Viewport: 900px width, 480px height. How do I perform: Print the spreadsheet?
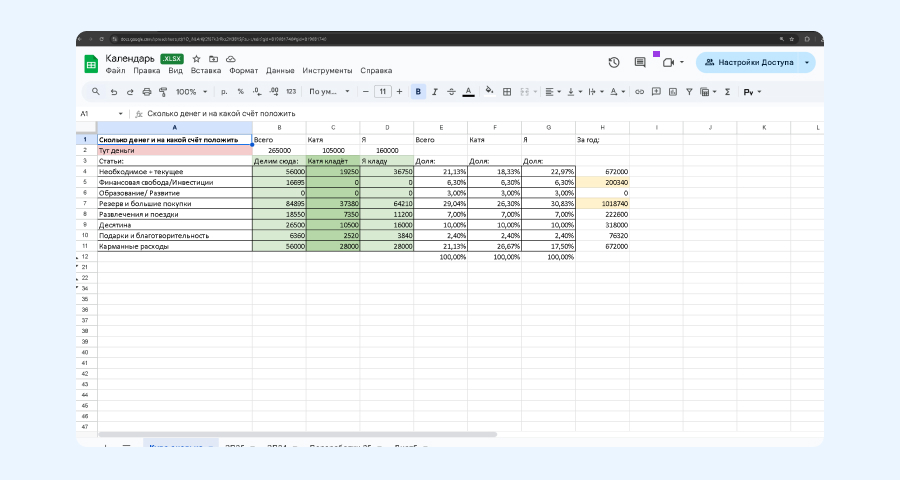[146, 92]
